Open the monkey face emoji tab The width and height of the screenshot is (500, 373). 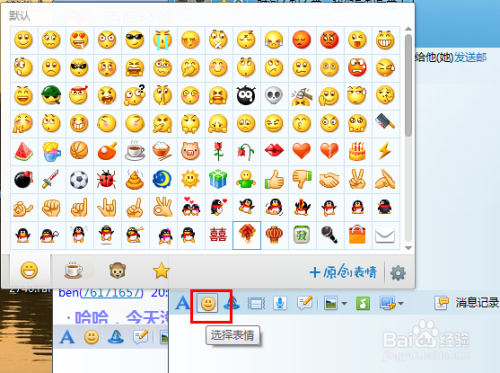click(117, 270)
